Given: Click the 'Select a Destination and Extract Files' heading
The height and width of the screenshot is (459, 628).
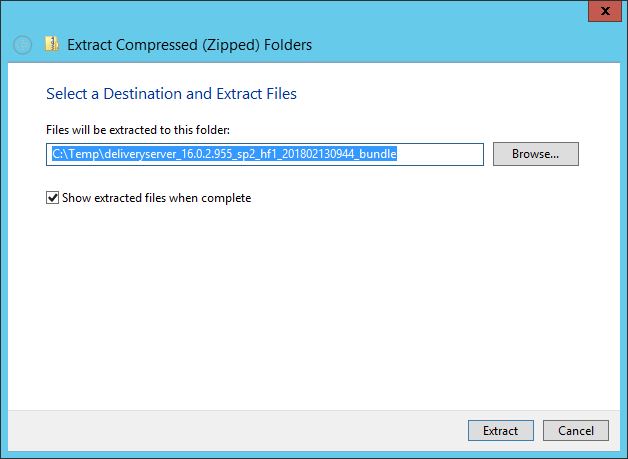Looking at the screenshot, I should pyautogui.click(x=171, y=94).
